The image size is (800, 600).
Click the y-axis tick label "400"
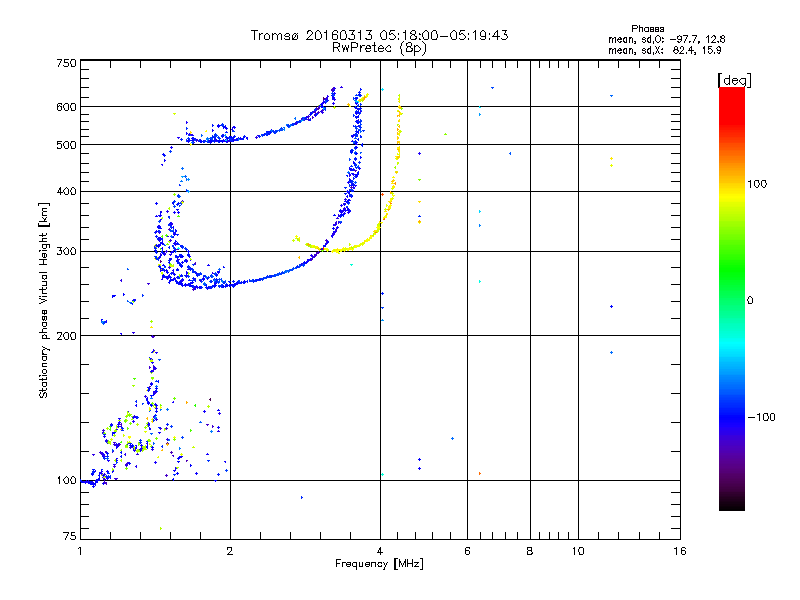coord(66,191)
